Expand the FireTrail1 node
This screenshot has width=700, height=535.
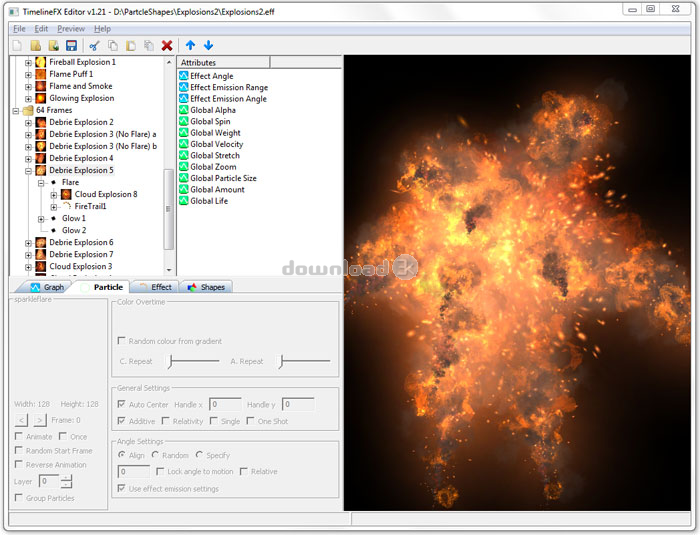(x=54, y=207)
